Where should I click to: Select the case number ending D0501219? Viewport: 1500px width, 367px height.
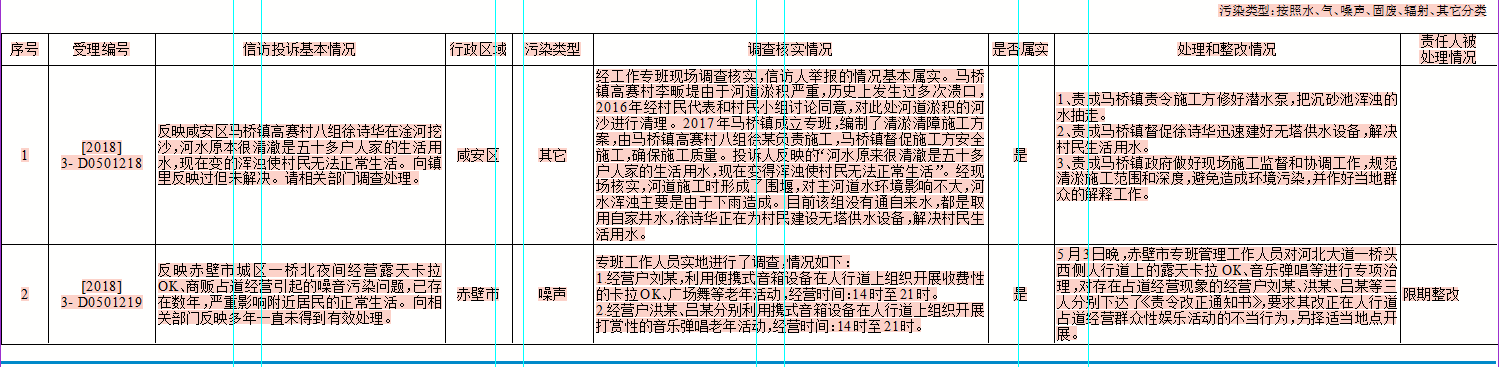click(101, 293)
